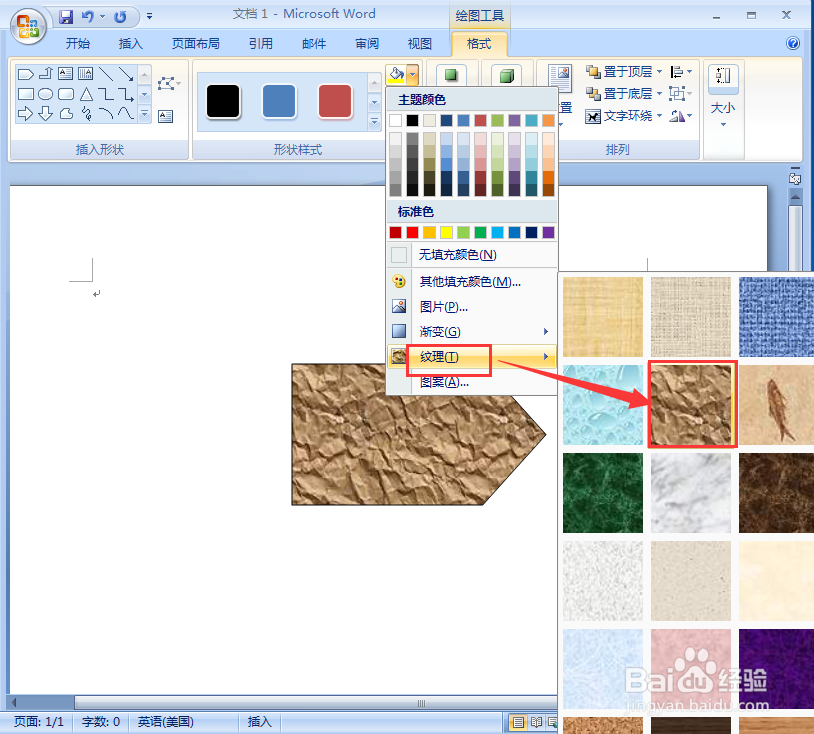Open the 置于顶层 dropdown arrow
814x734 pixels.
(x=659, y=72)
